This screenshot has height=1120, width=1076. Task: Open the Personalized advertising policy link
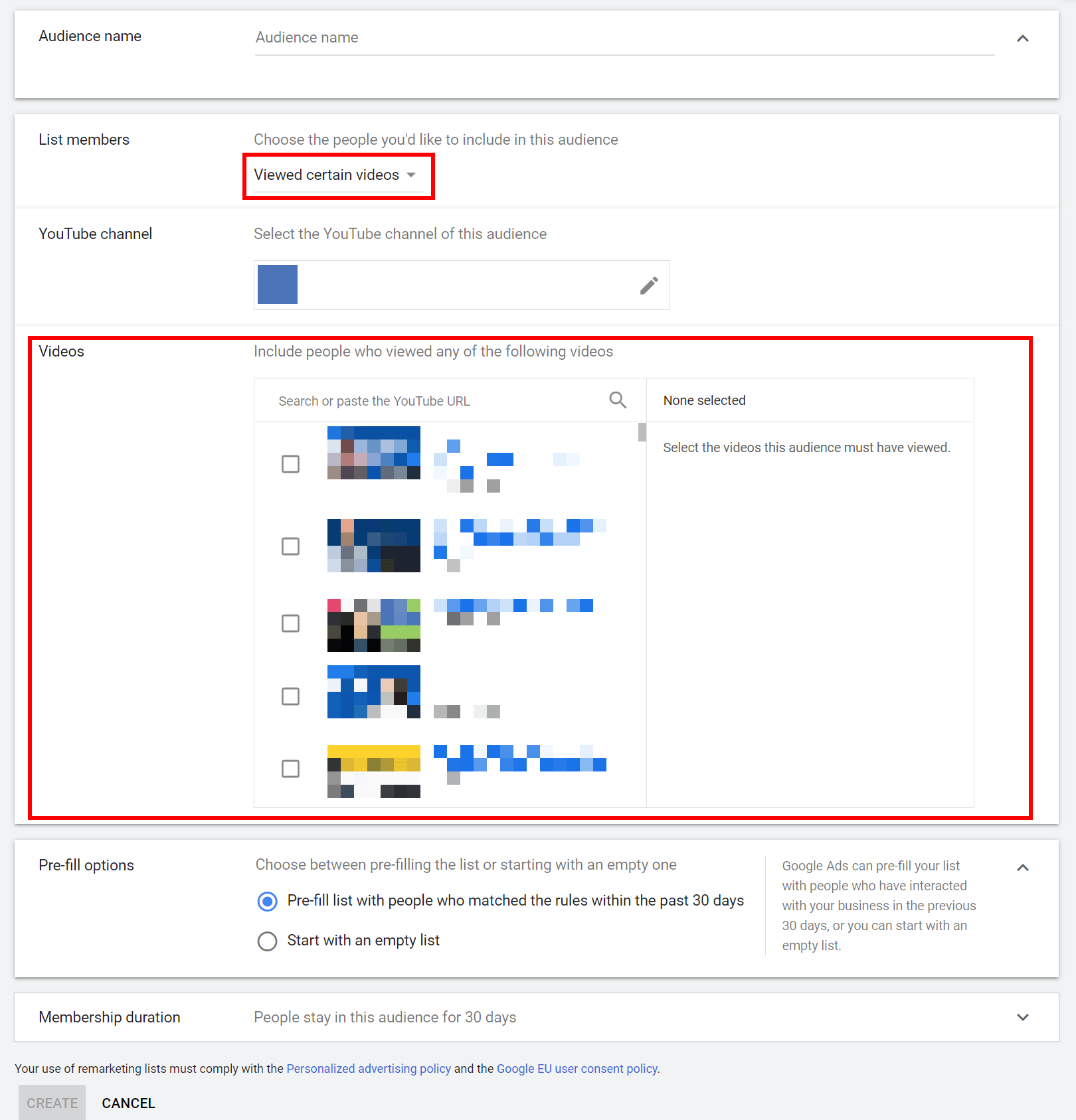tap(369, 1068)
